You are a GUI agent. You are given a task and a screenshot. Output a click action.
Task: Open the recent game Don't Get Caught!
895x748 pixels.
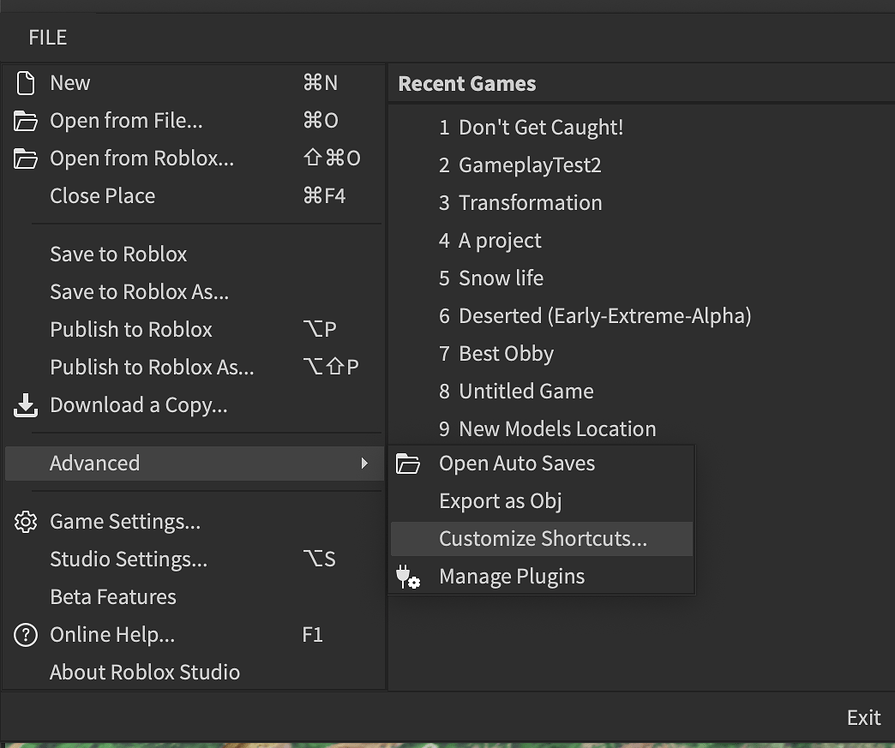[539, 127]
